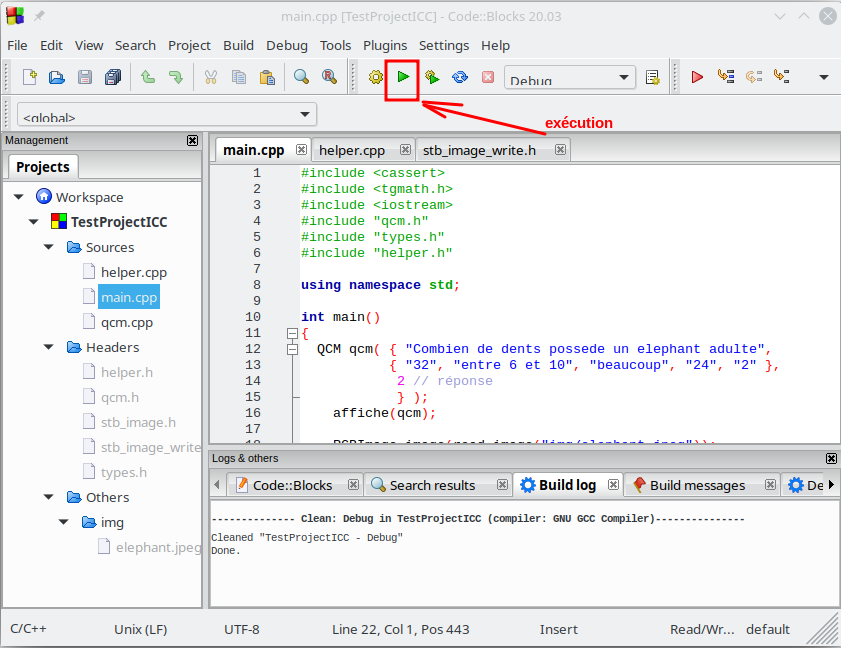The width and height of the screenshot is (841, 648).
Task: Click the Next line debug icon
Action: pyautogui.click(x=754, y=77)
